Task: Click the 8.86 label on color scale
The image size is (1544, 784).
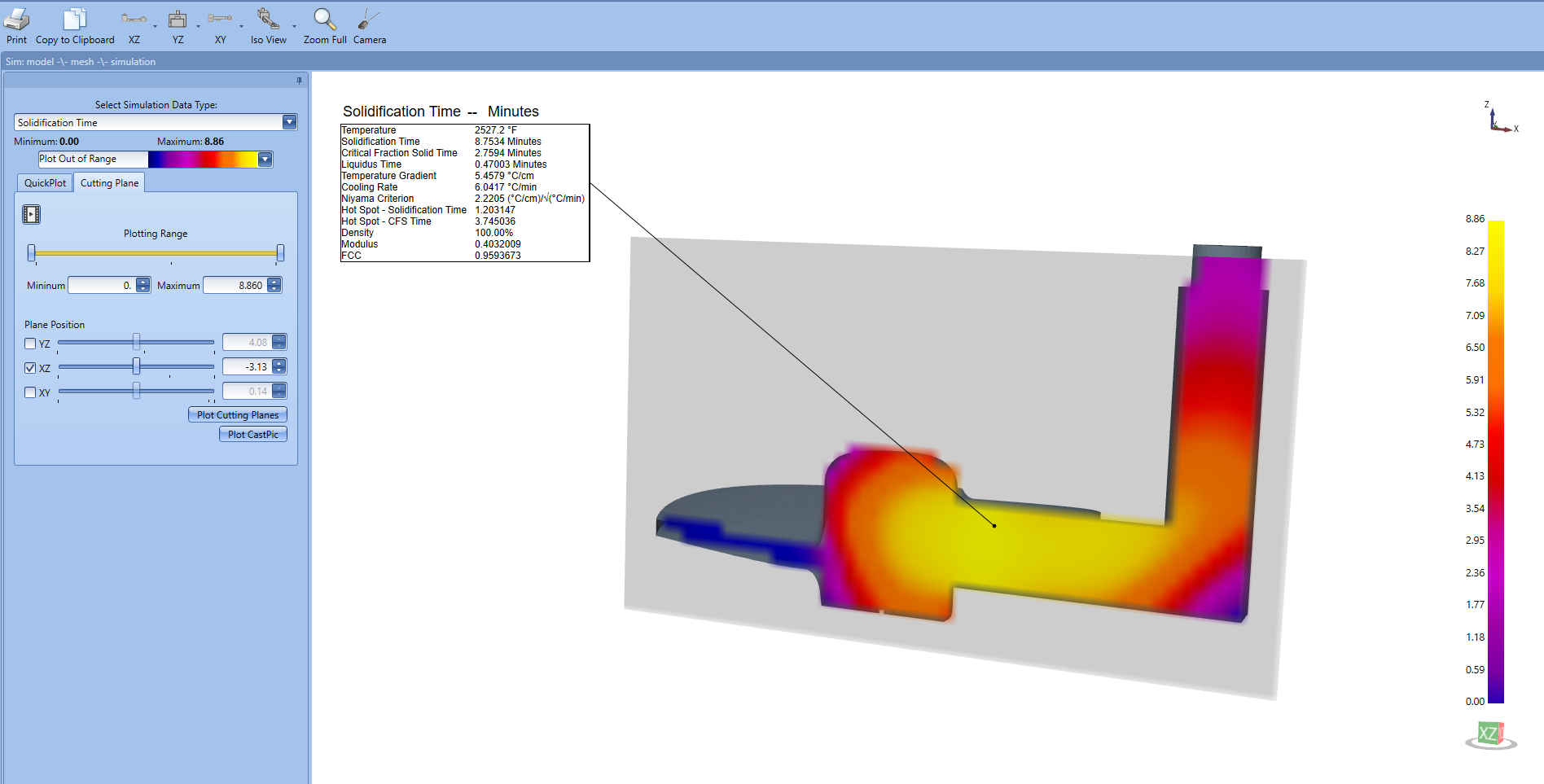Action: point(1475,219)
